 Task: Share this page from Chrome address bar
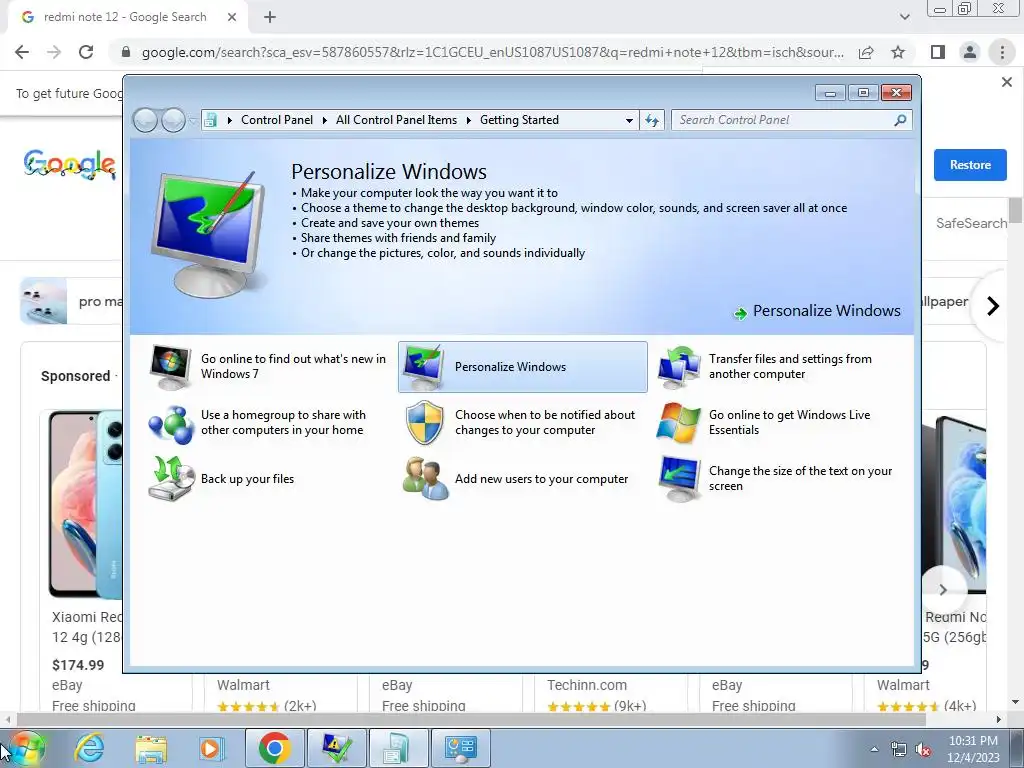[866, 52]
